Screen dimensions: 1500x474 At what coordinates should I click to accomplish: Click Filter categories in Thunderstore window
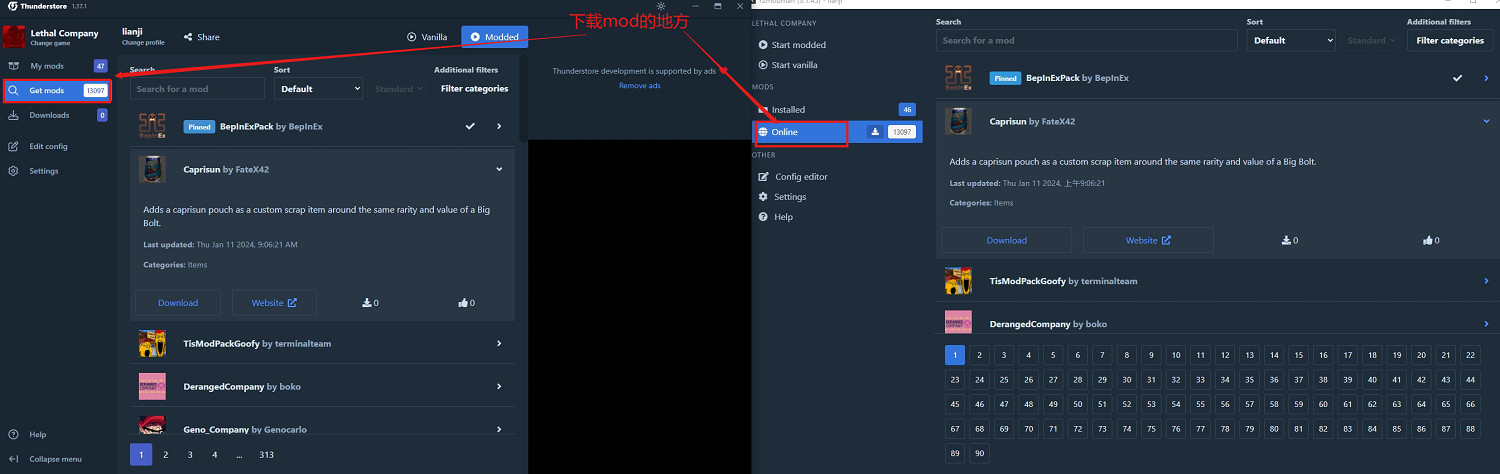tap(474, 89)
